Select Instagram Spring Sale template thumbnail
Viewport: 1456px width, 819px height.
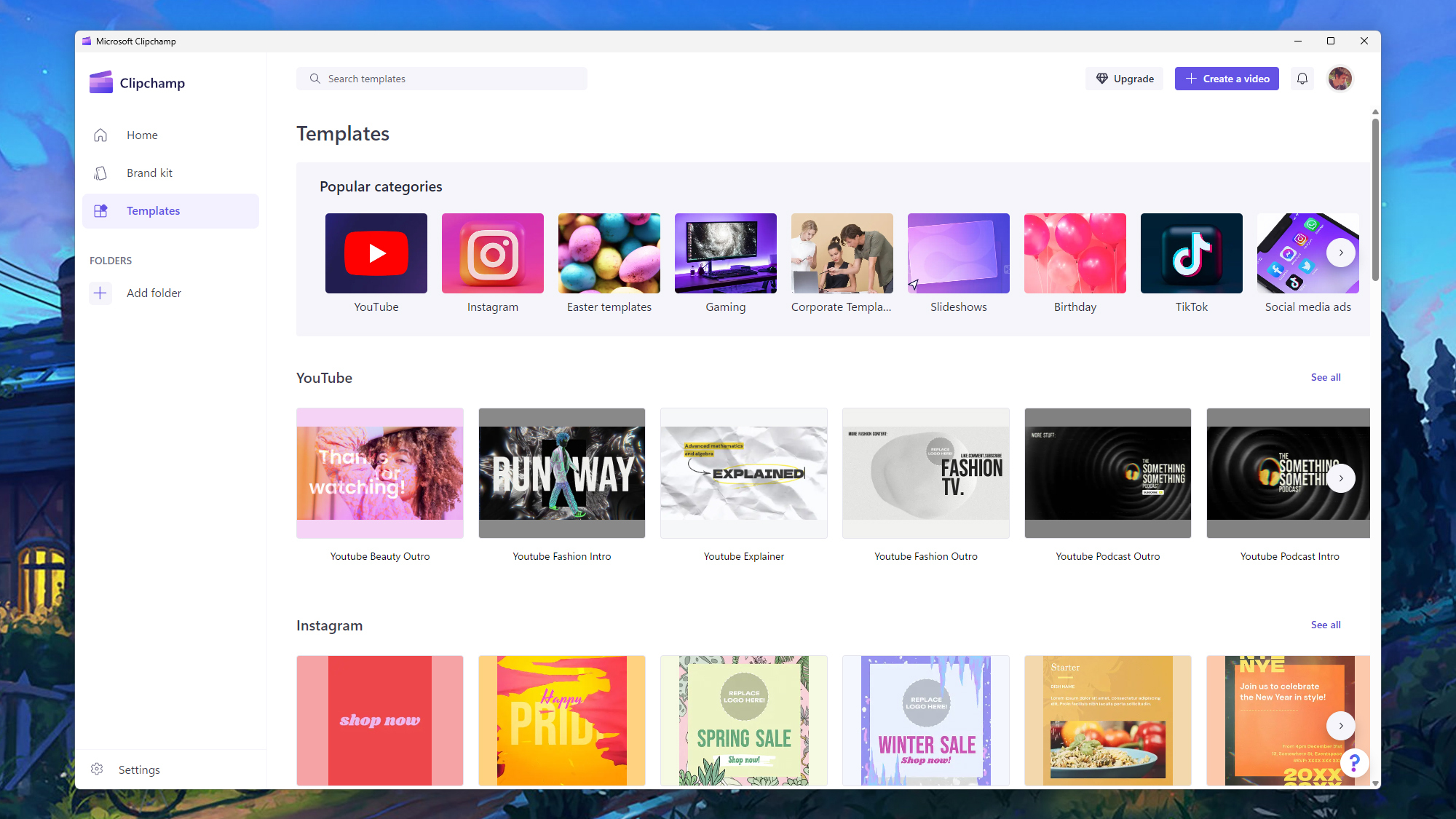click(743, 720)
